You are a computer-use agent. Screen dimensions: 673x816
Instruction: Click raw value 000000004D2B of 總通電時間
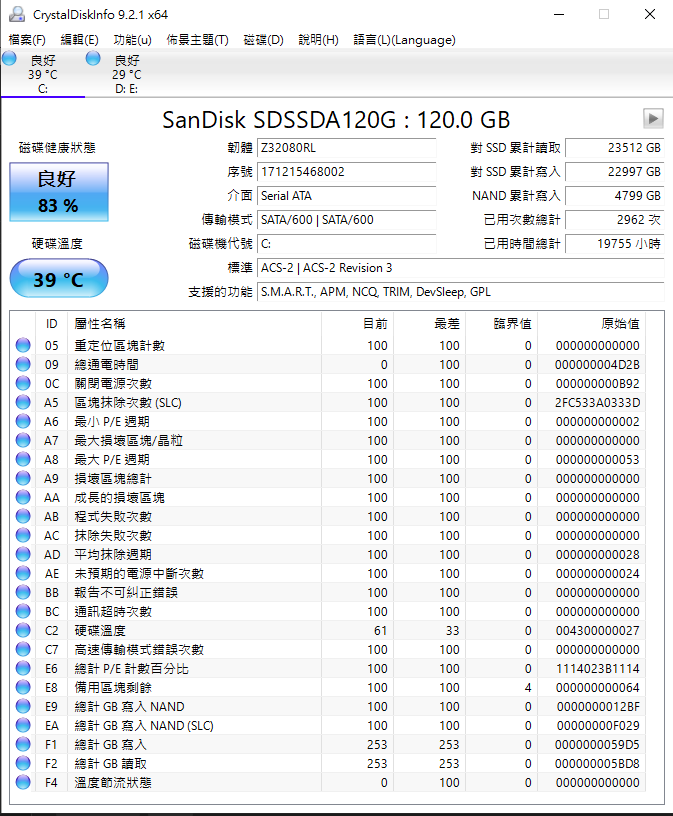tap(598, 365)
